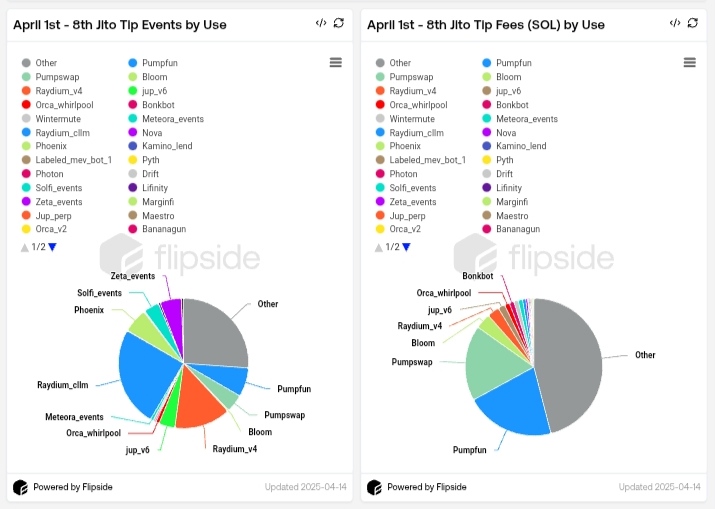Open hamburger menu on Tip Events chart

pyautogui.click(x=336, y=62)
